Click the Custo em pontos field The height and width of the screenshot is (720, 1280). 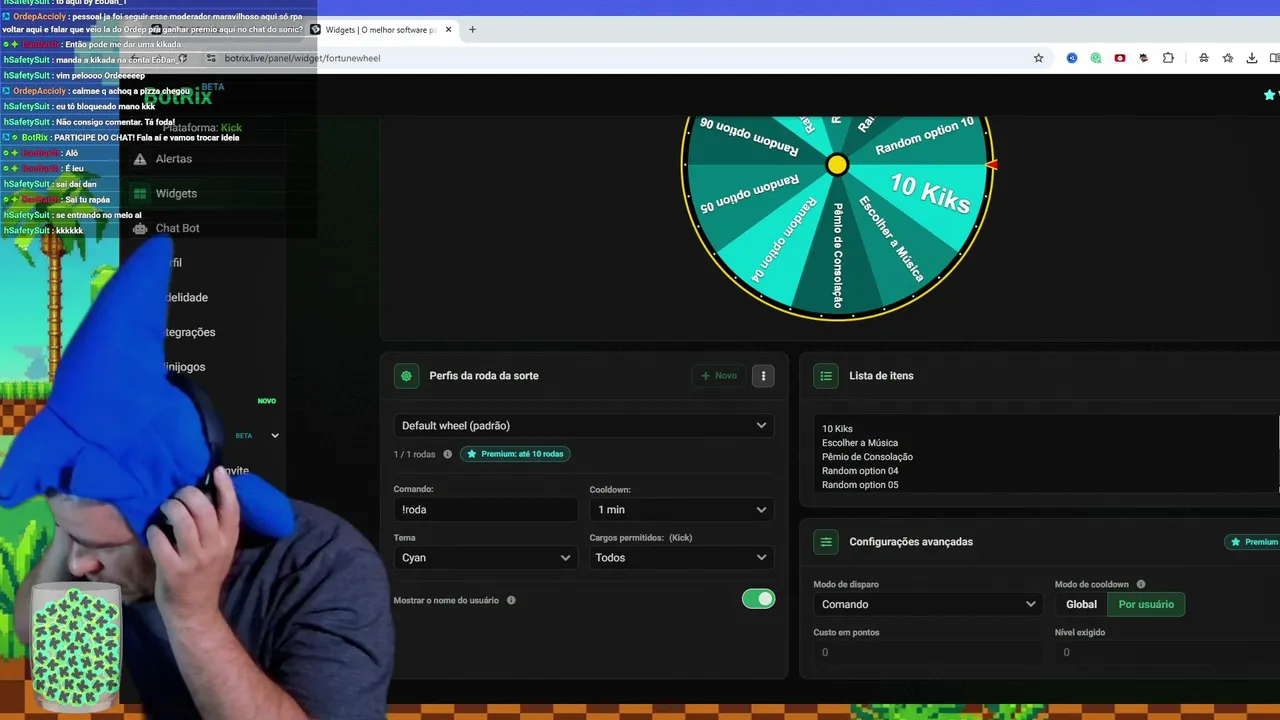point(928,653)
